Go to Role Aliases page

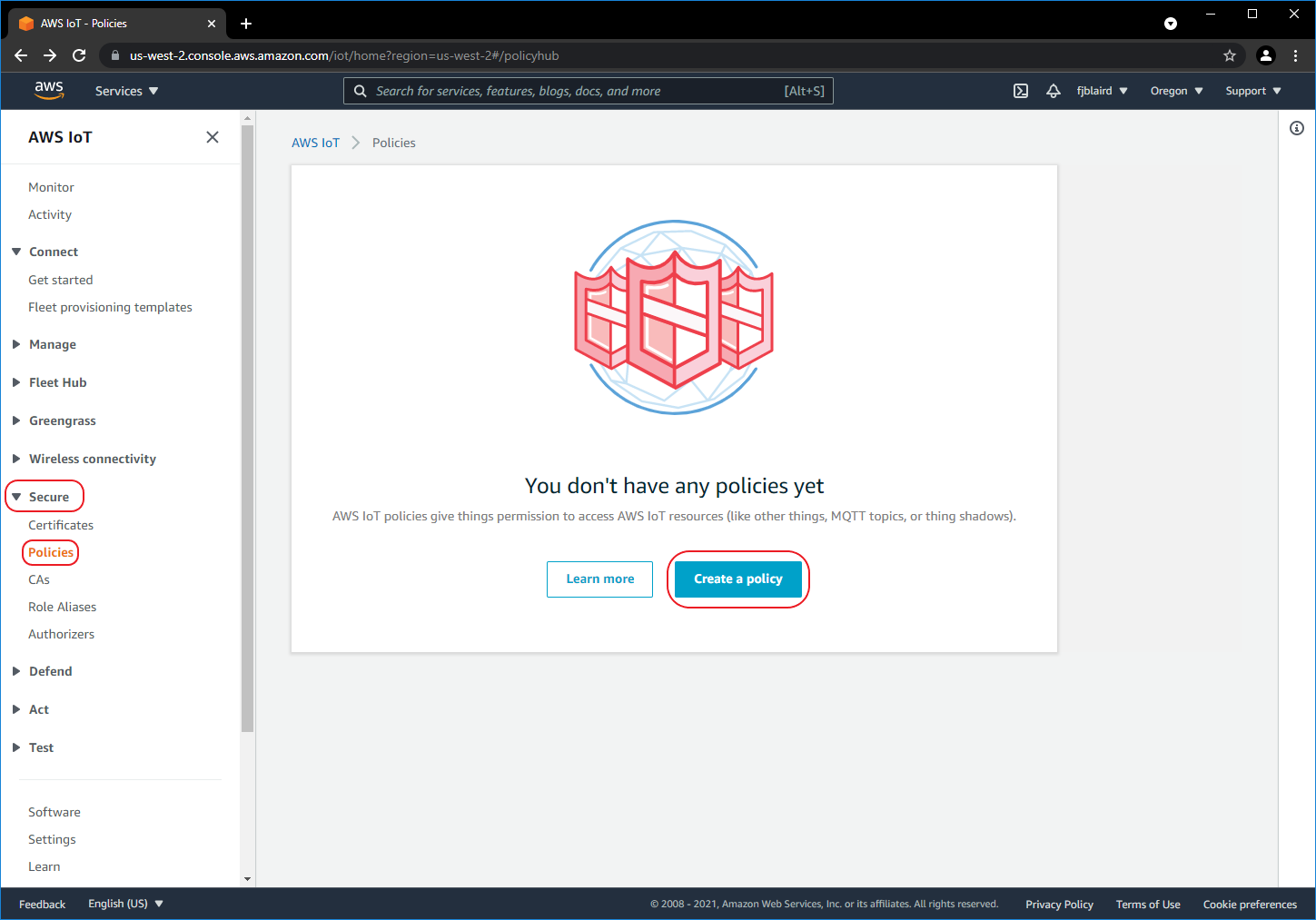[62, 607]
